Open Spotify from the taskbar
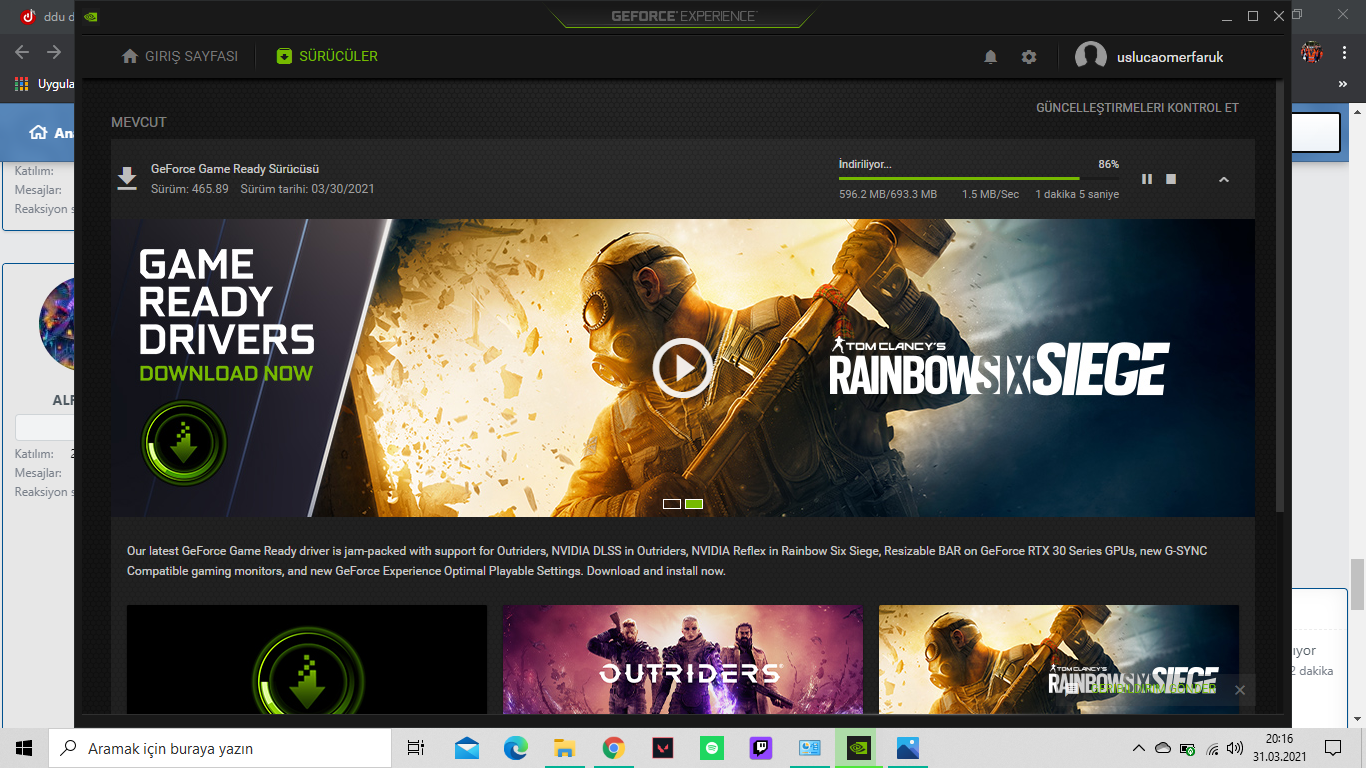The image size is (1366, 768). (x=711, y=748)
